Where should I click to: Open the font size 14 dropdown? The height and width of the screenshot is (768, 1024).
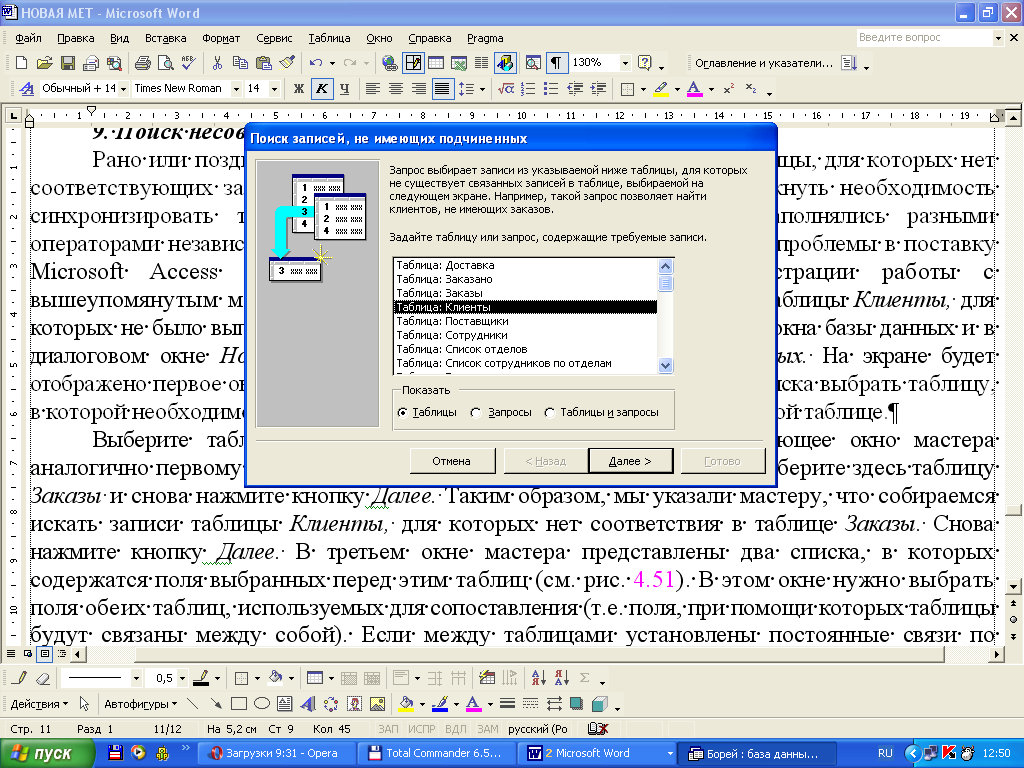coord(274,88)
